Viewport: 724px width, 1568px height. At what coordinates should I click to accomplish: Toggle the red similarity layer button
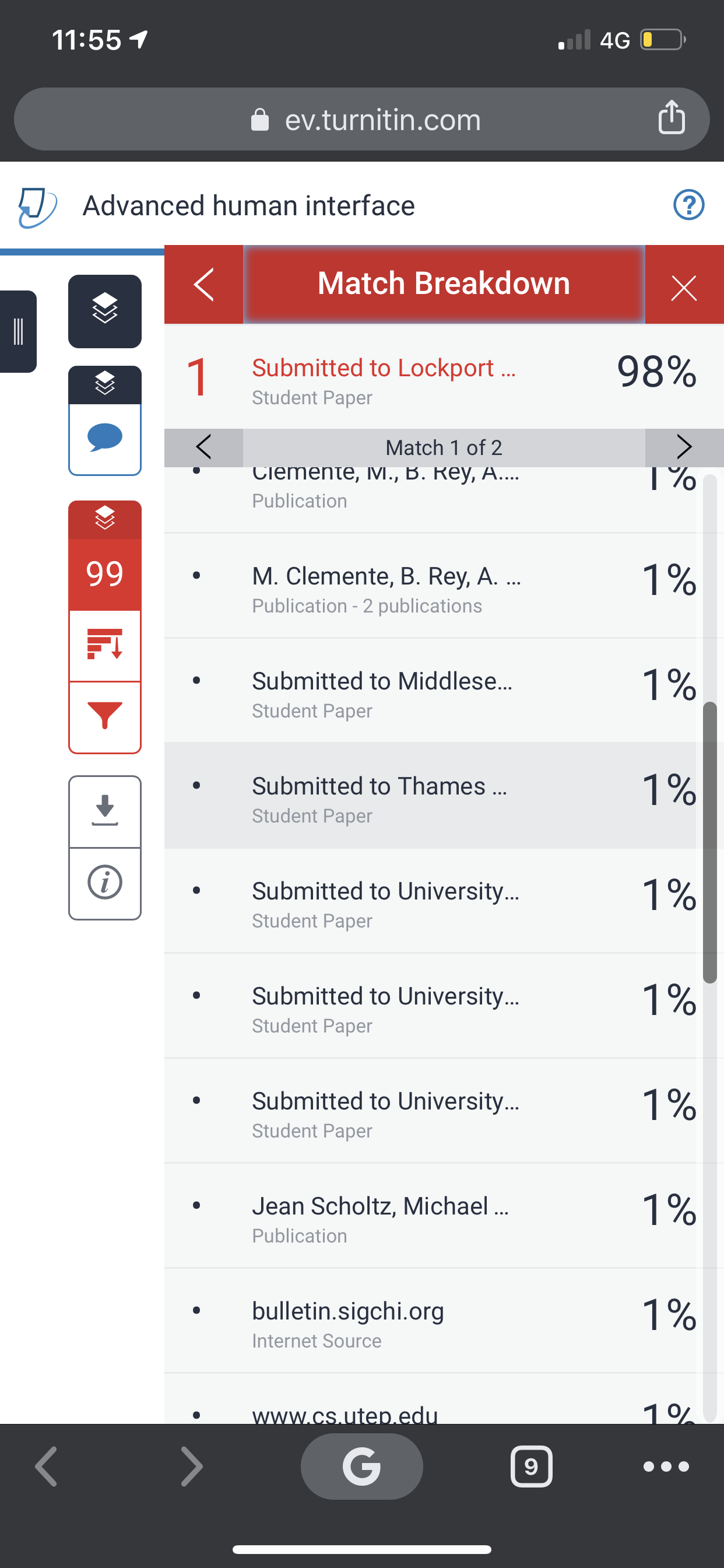[x=105, y=519]
